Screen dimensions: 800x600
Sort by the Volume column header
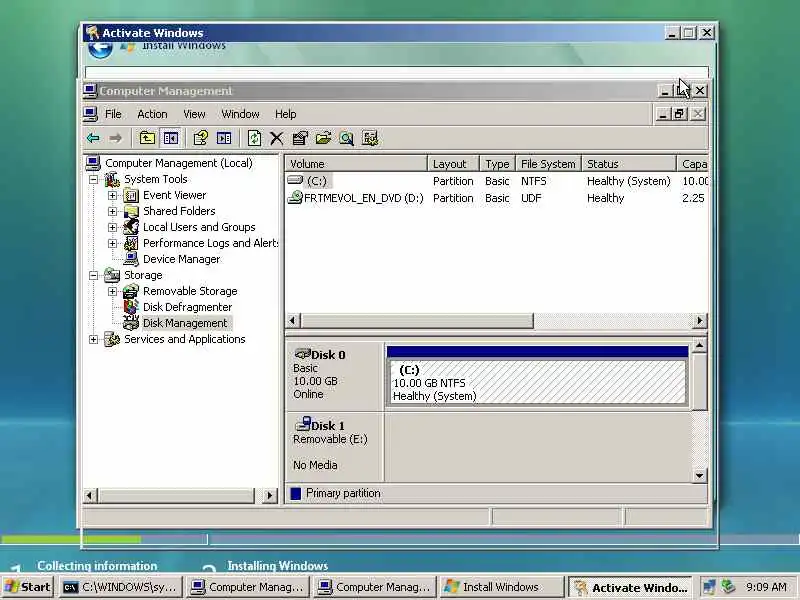[356, 164]
